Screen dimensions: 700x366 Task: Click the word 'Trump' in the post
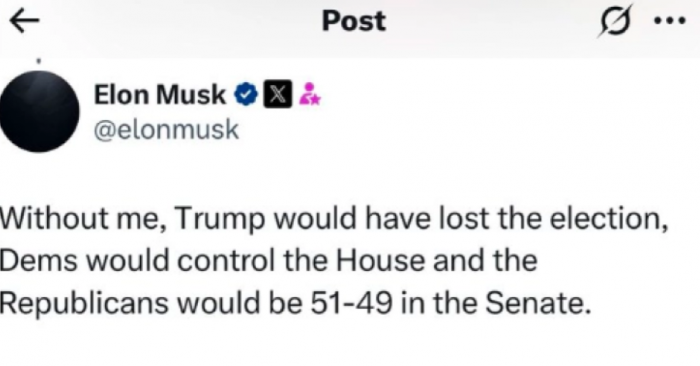(220, 220)
